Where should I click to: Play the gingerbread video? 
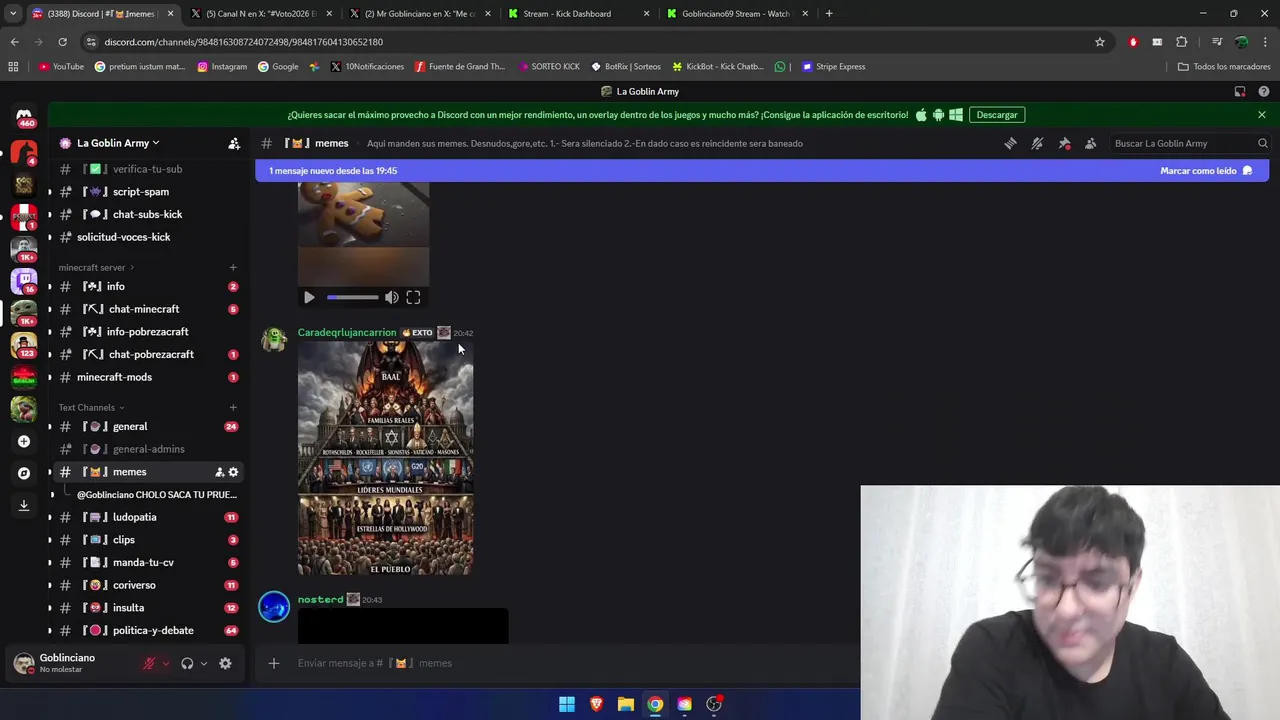[309, 297]
